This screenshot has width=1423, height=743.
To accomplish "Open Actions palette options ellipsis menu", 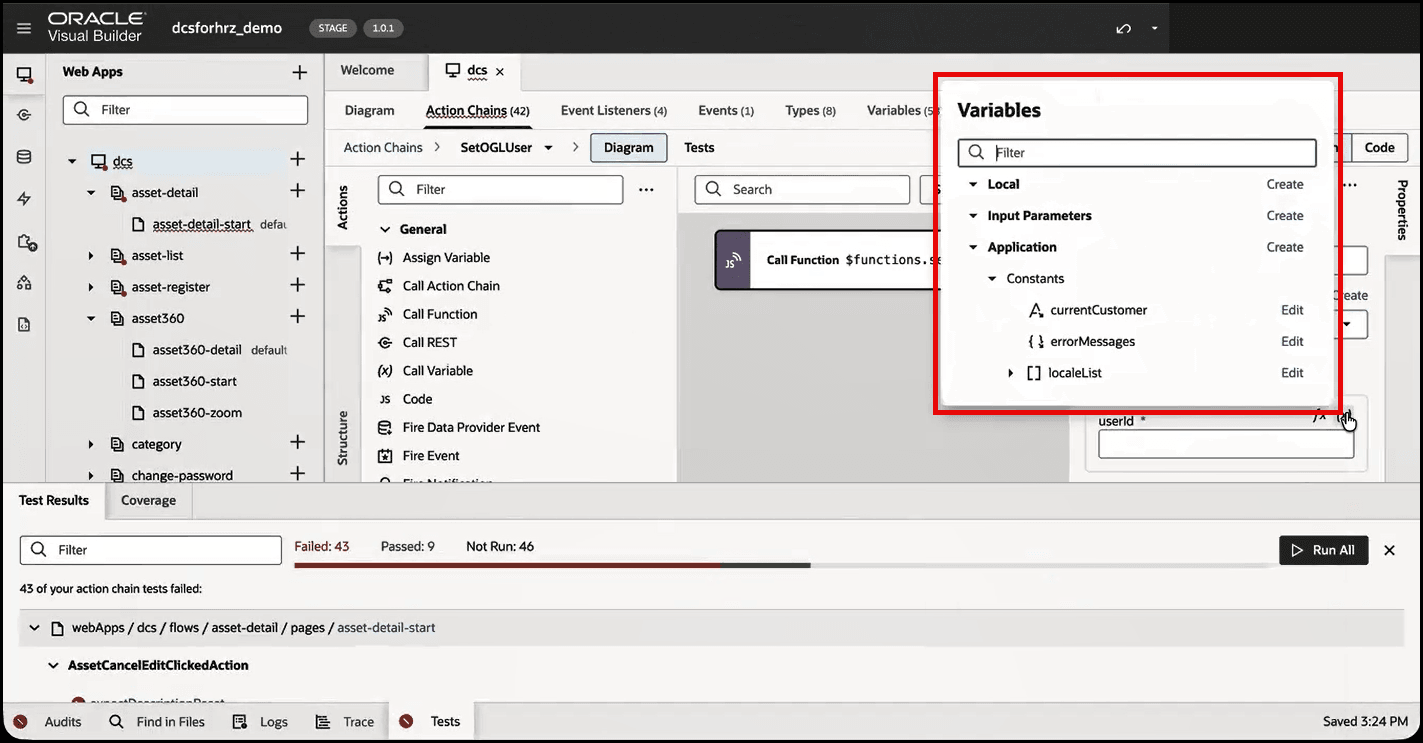I will tap(646, 189).
